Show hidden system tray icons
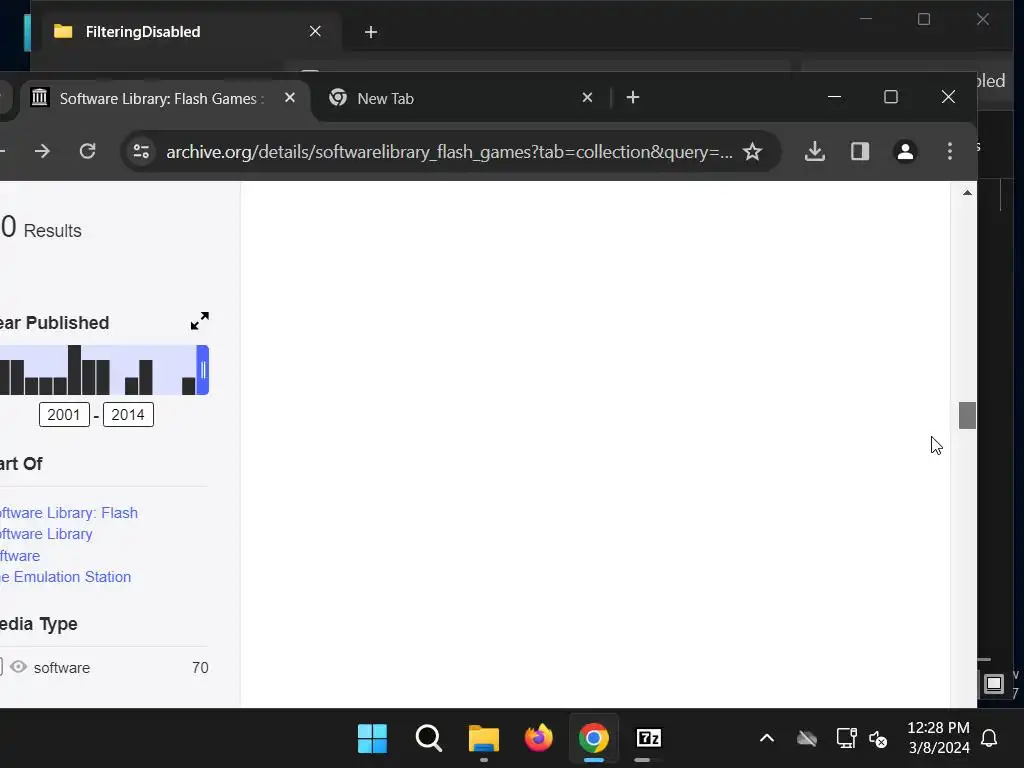1024x768 pixels. coord(767,739)
